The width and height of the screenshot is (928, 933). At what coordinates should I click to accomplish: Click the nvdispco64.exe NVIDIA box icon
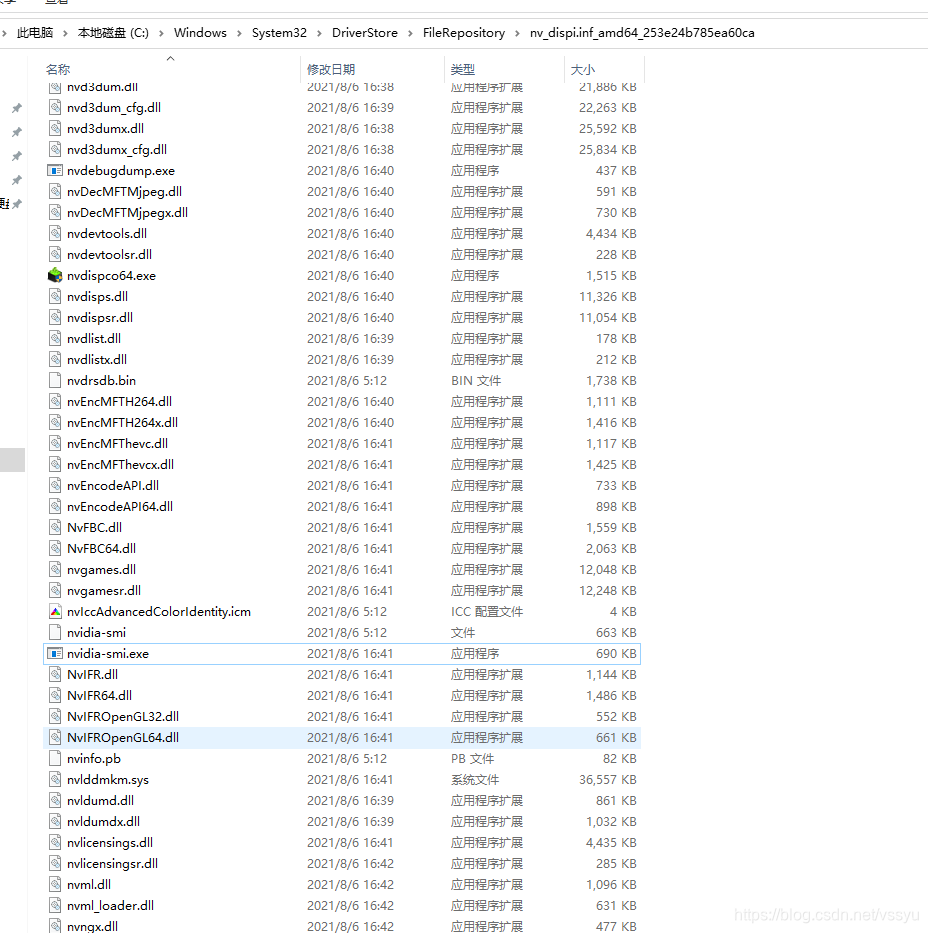coord(55,275)
